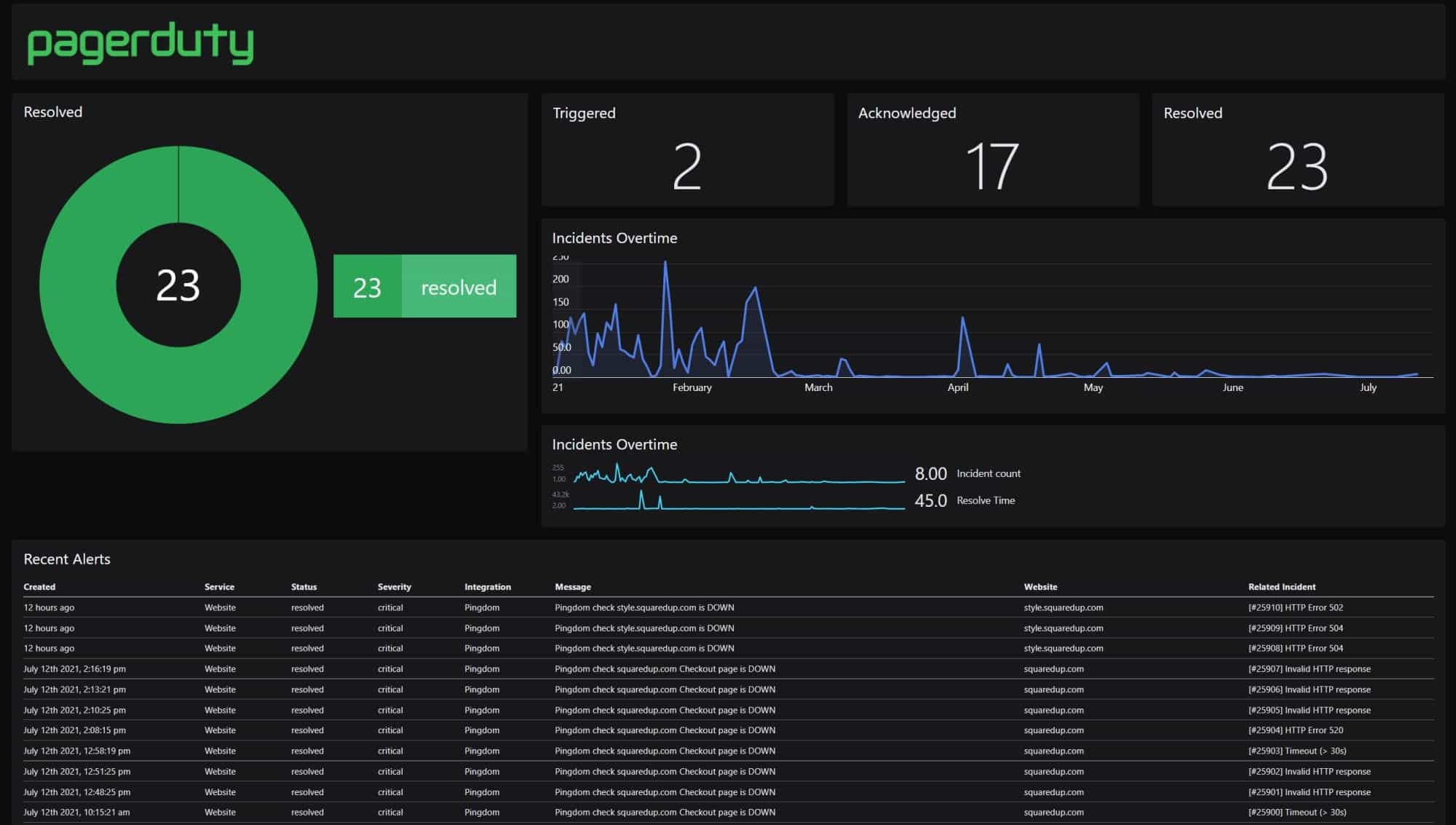This screenshot has width=1456, height=825.
Task: Toggle sorting on the Severity column
Action: [x=394, y=586]
